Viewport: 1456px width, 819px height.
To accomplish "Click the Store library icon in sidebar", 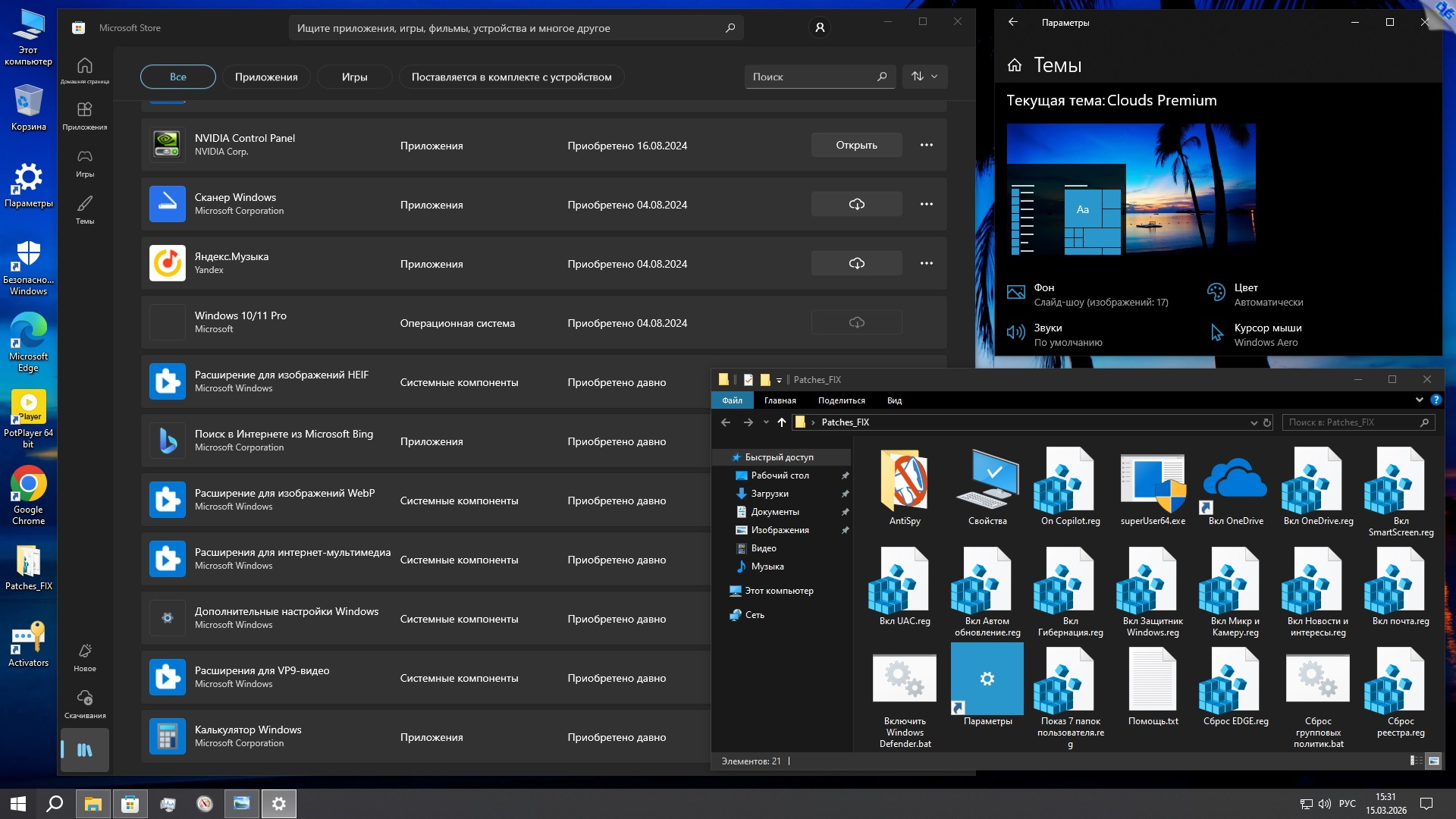I will 85,749.
